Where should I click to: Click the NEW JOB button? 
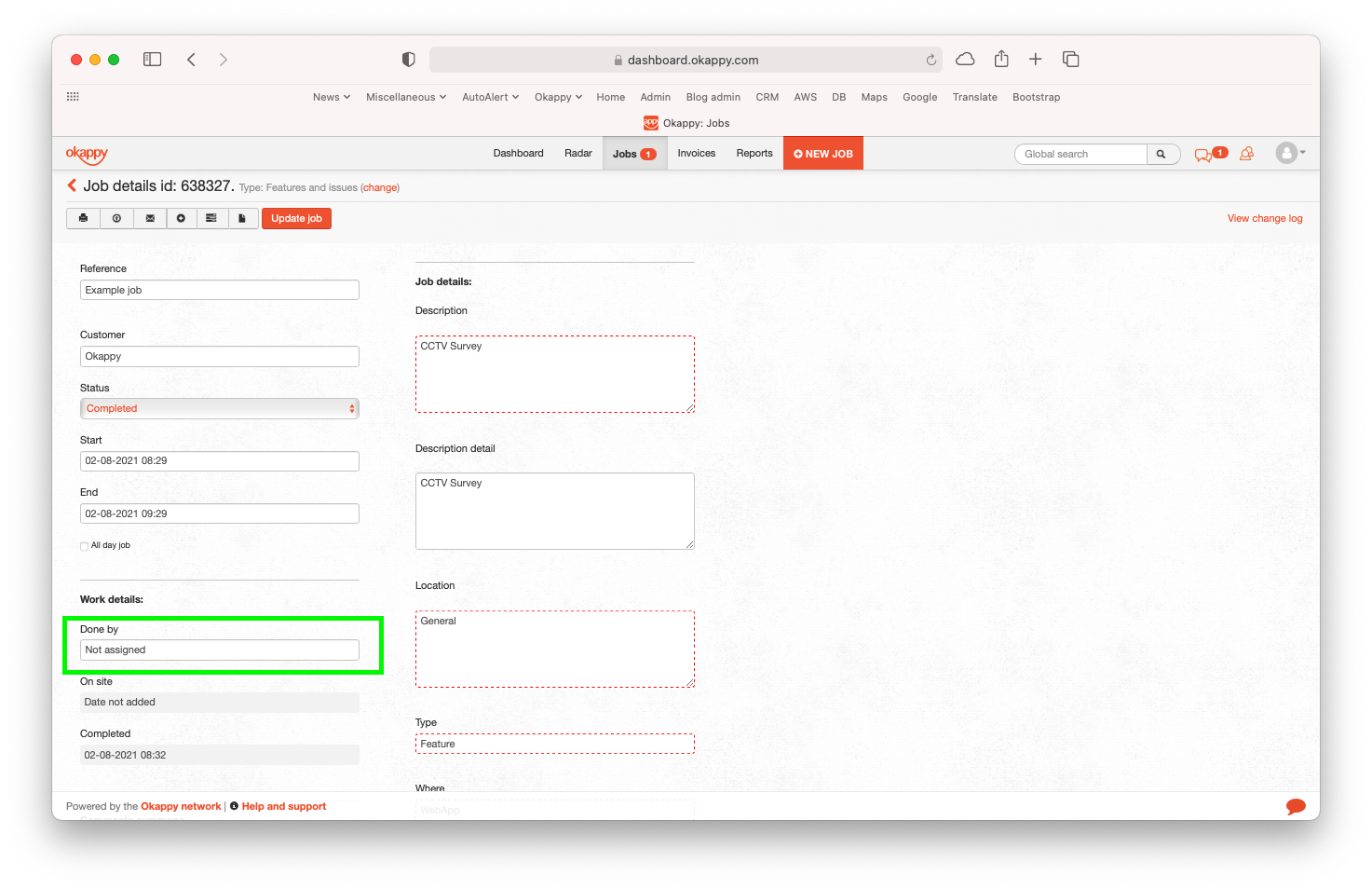[823, 154]
